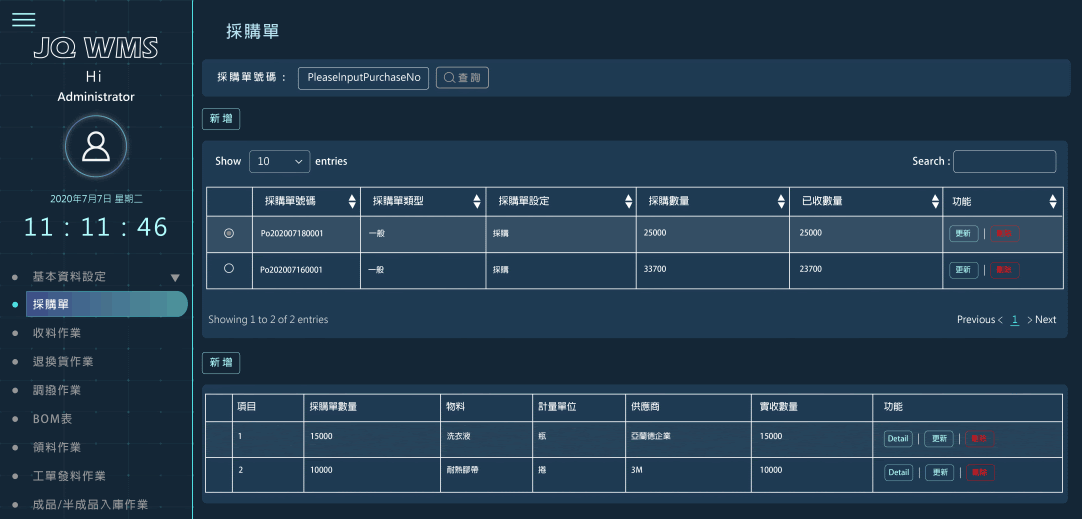Click the 23700 received quantity cell

[x=866, y=270]
